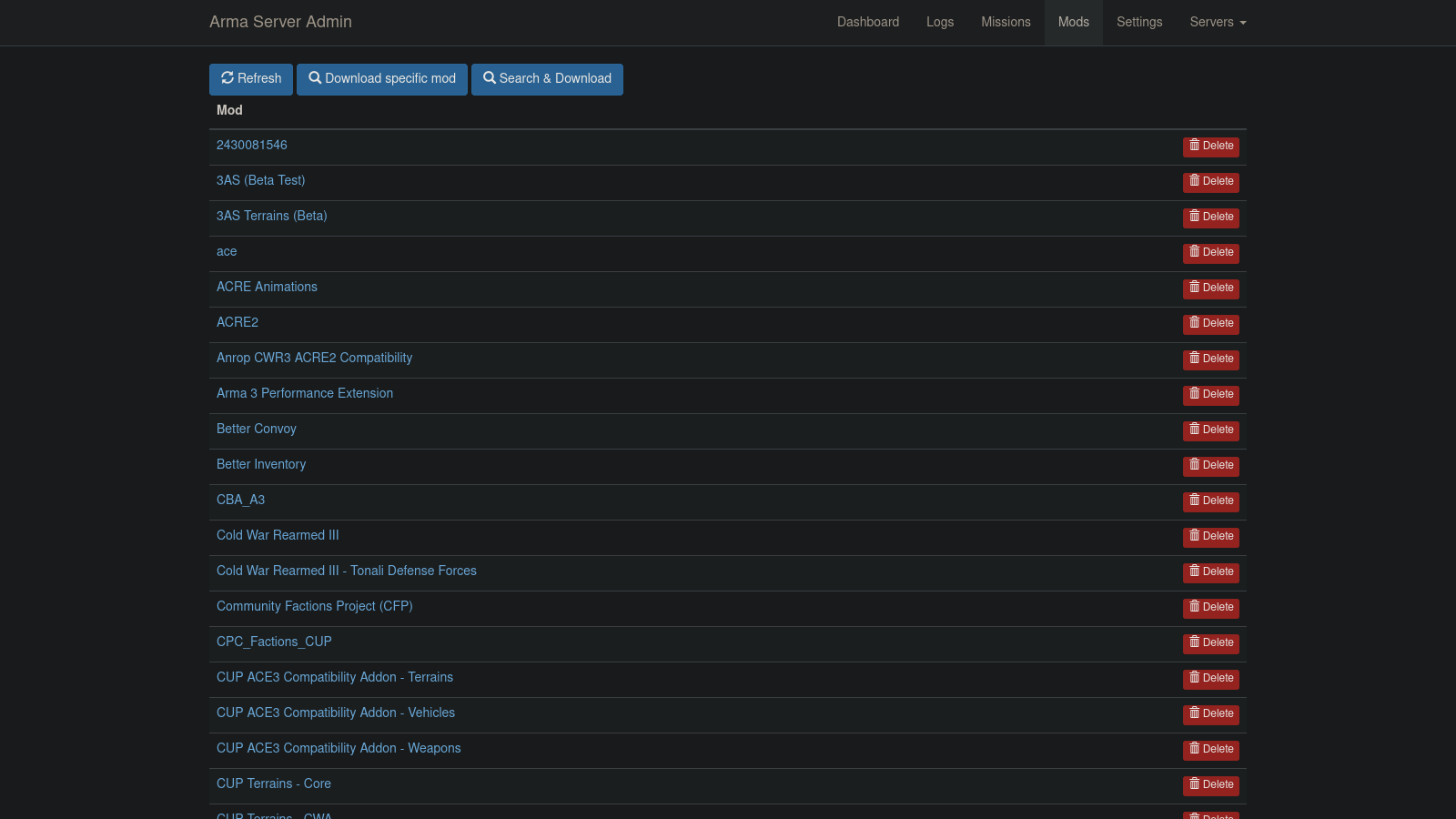Open the CPC_Factions_CUP link

[274, 642]
